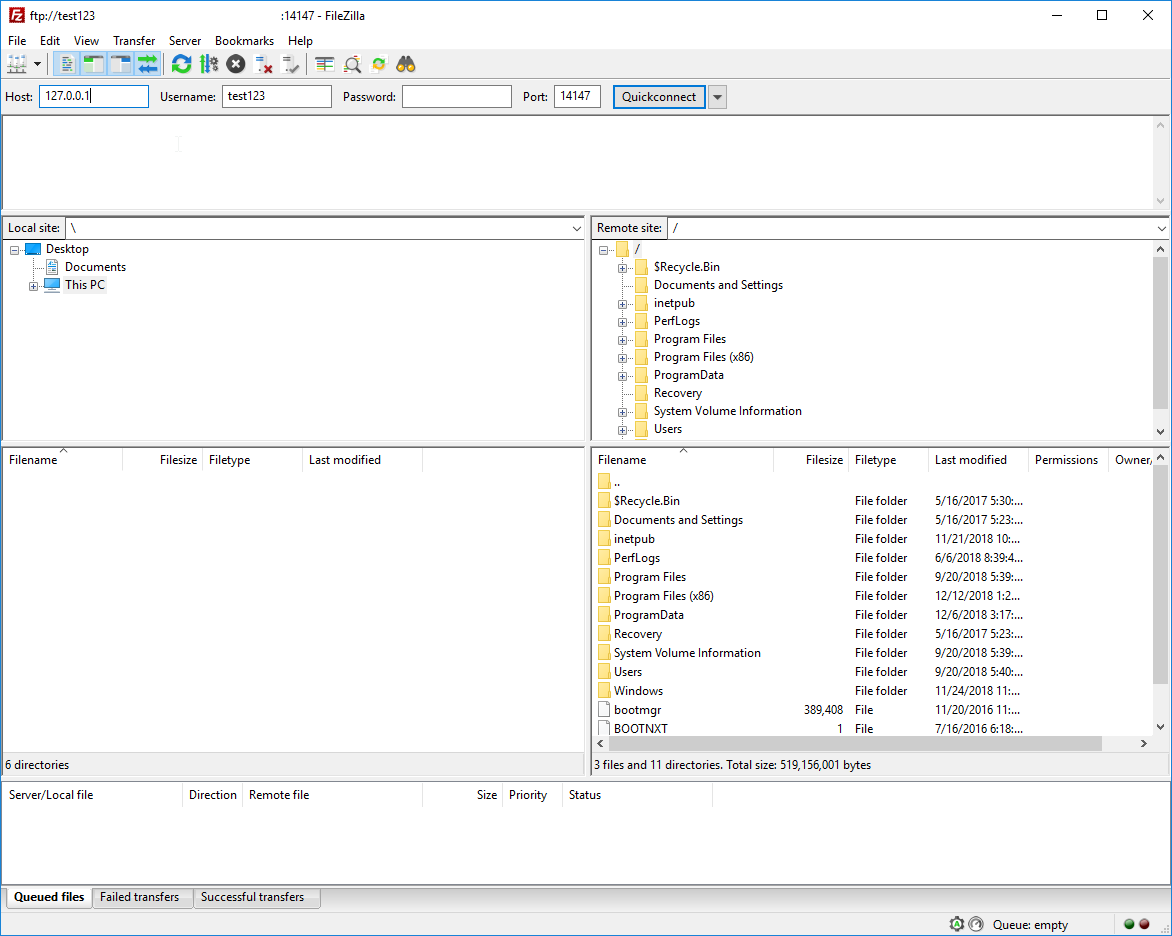Click the Refresh file listing icon
This screenshot has height=936, width=1172.
pos(181,63)
